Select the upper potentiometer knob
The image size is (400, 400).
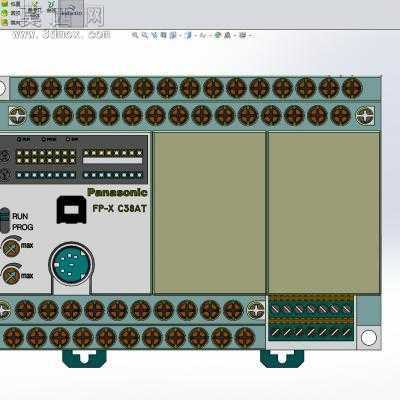tap(11, 247)
